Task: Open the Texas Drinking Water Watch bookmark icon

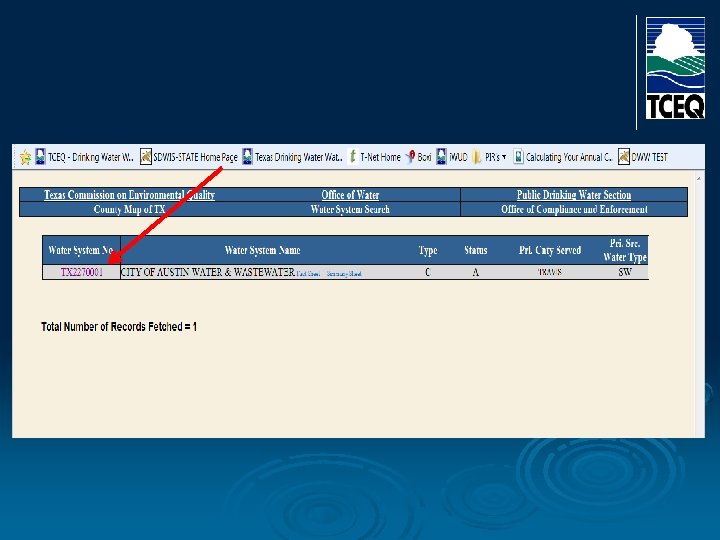Action: 248,157
